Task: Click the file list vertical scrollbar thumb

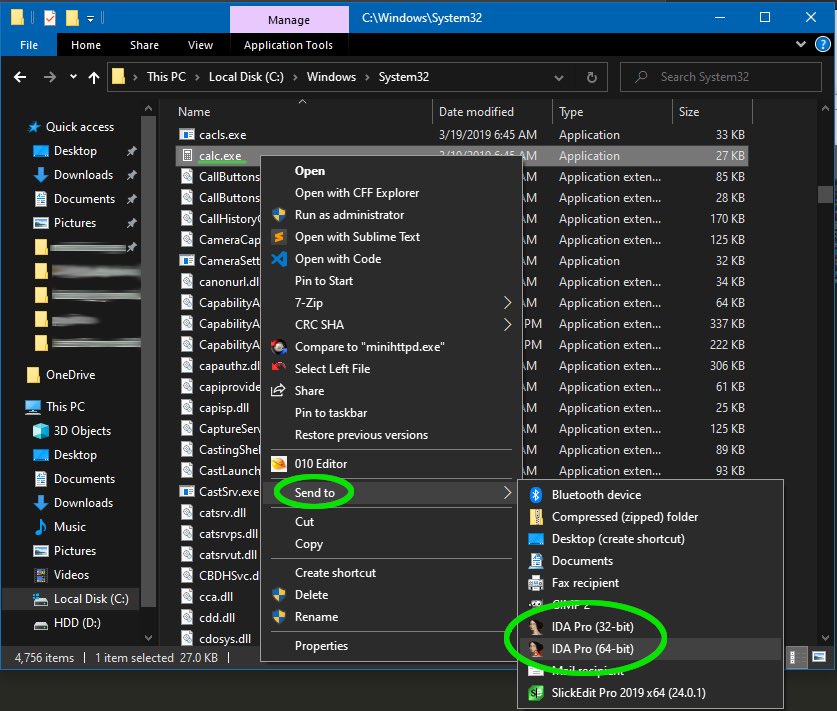Action: click(825, 194)
